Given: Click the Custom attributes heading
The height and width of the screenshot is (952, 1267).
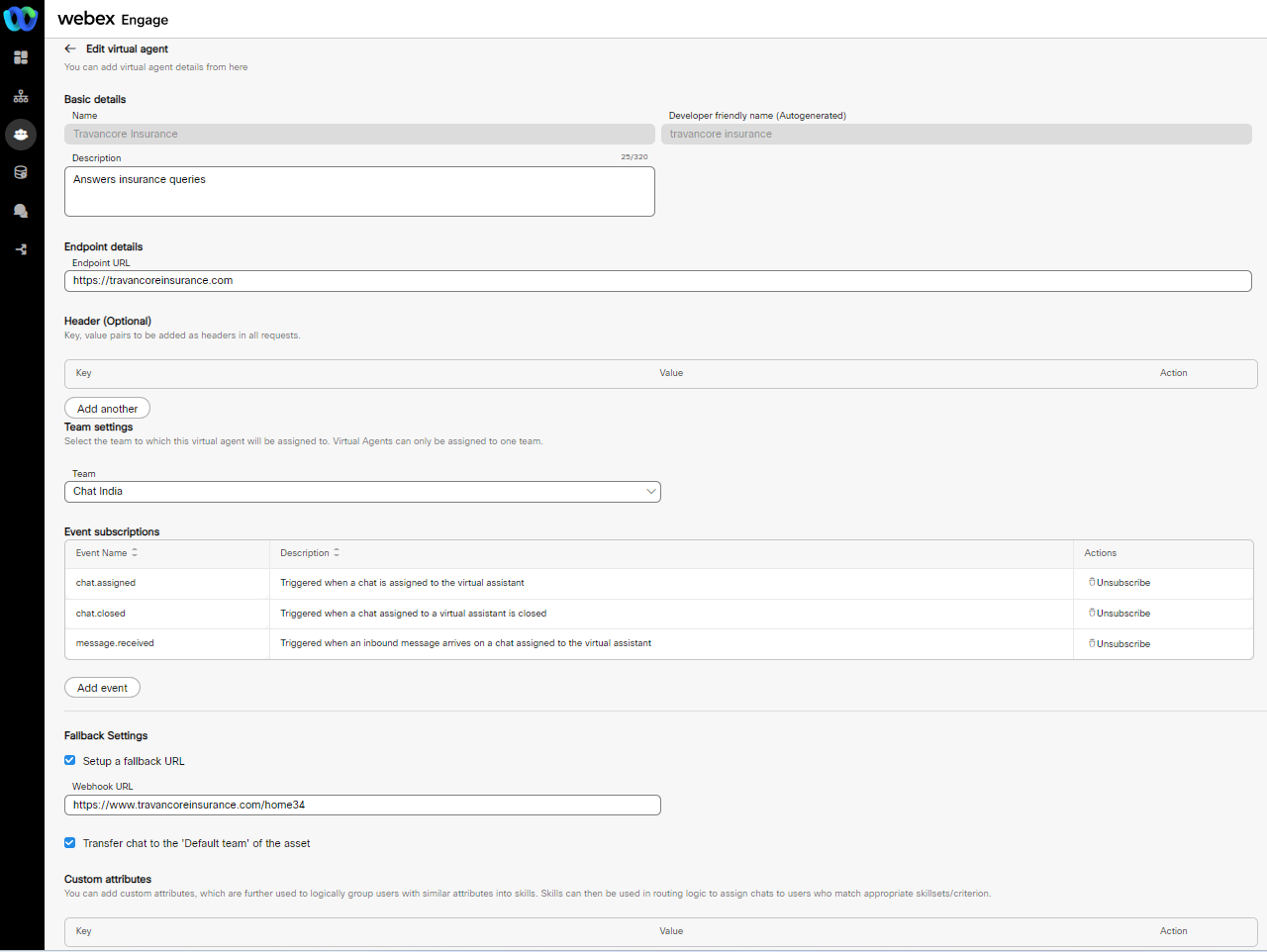Looking at the screenshot, I should pyautogui.click(x=108, y=880).
